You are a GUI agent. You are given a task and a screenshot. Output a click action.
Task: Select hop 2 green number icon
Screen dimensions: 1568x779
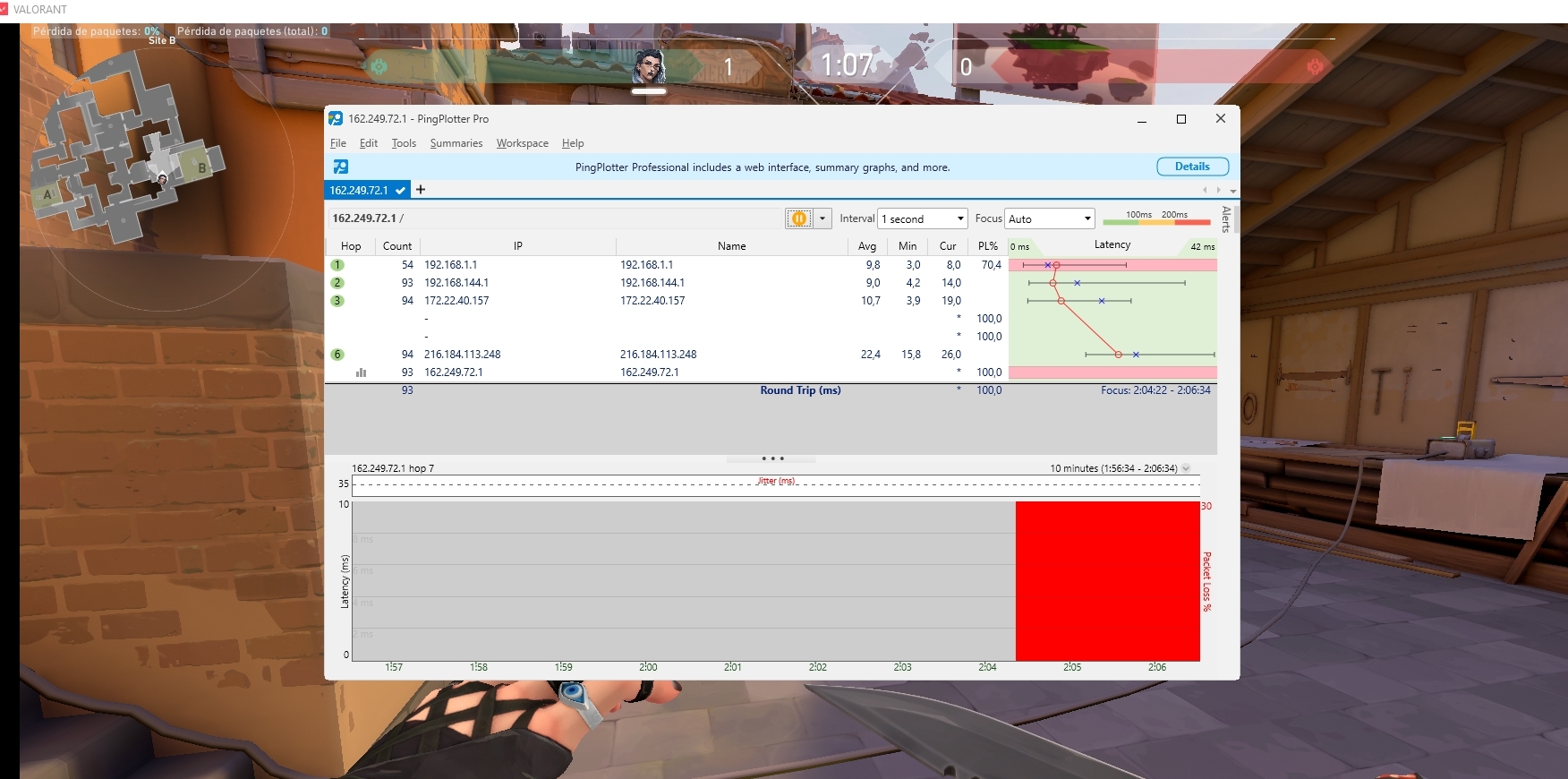point(337,283)
